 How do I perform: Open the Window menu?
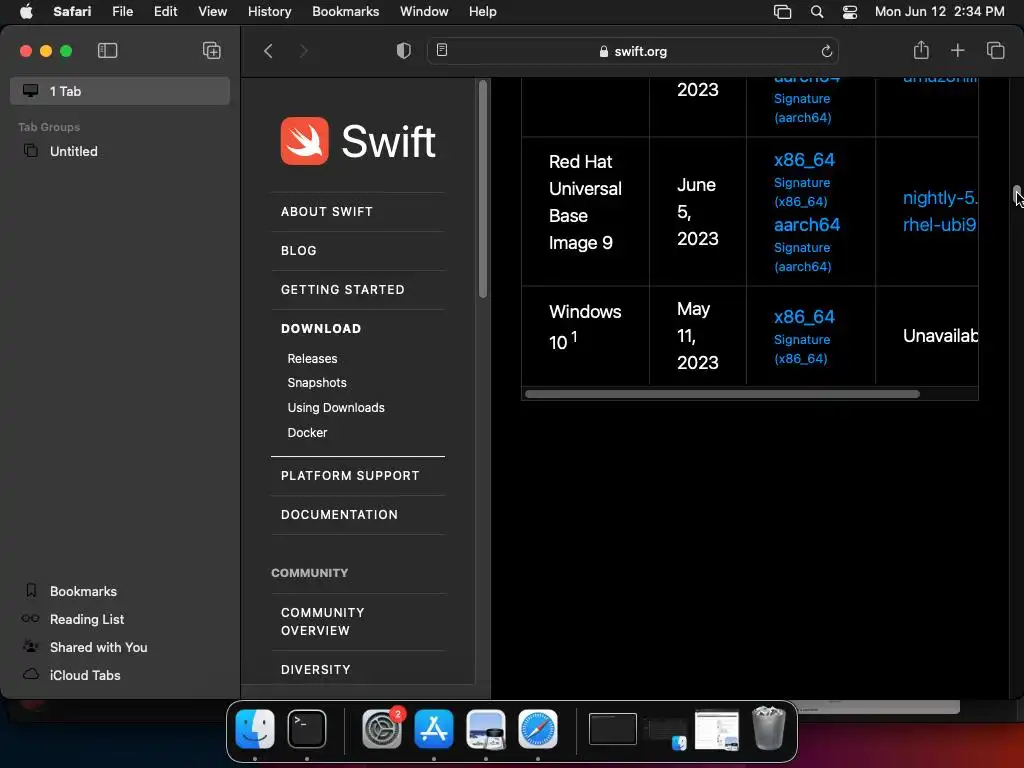424,11
